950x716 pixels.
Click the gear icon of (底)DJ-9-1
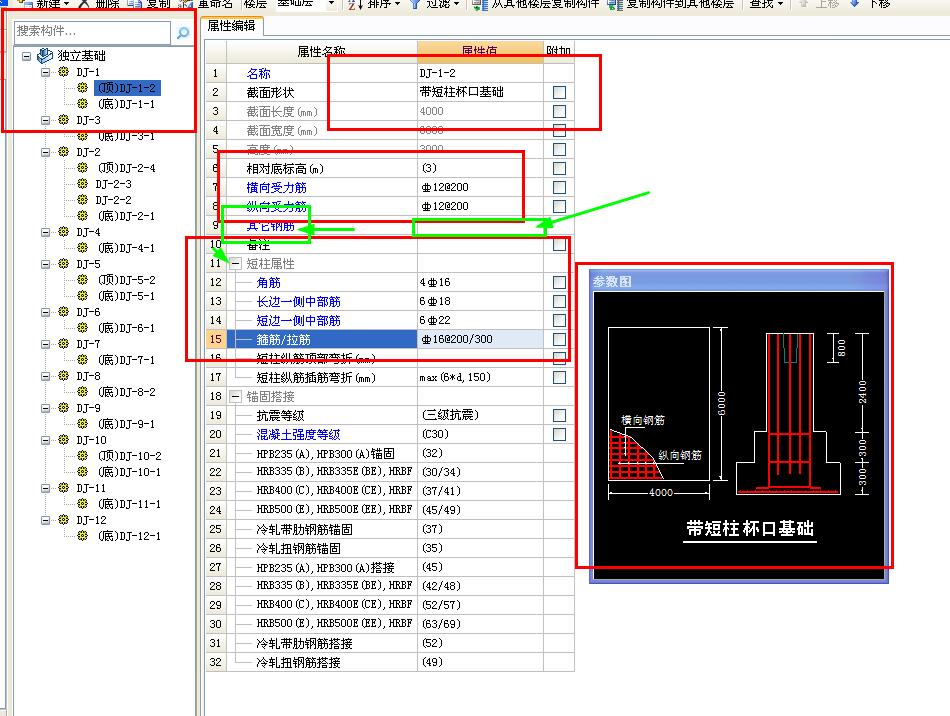coord(82,424)
